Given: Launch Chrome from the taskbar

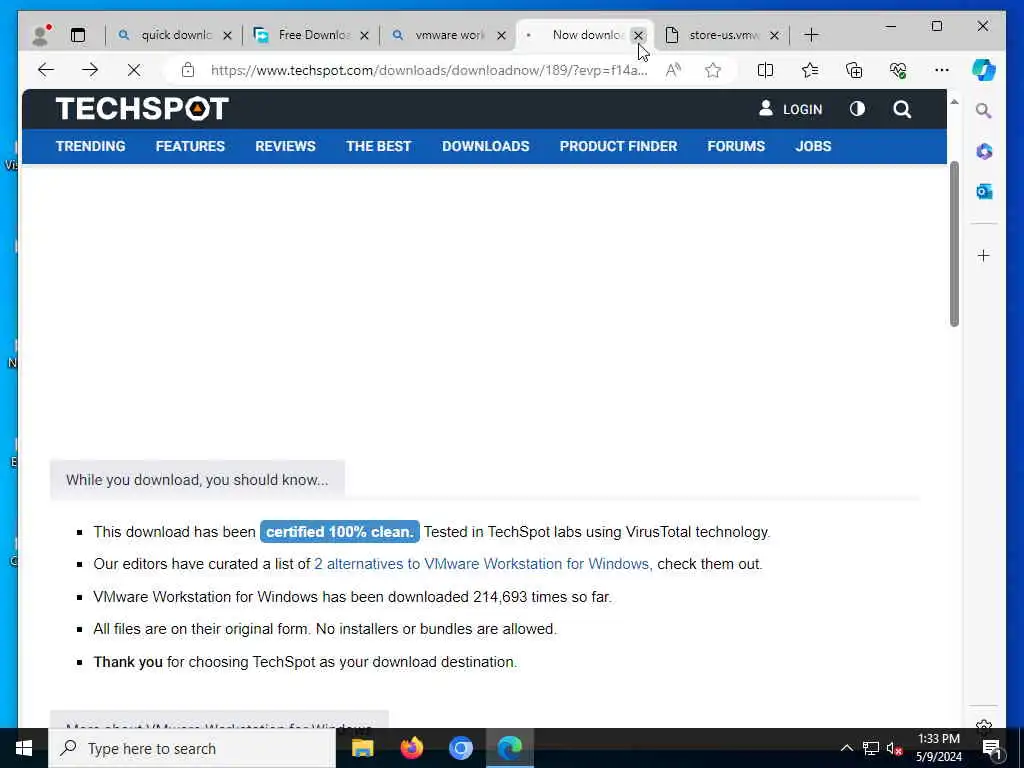Looking at the screenshot, I should click(x=460, y=748).
